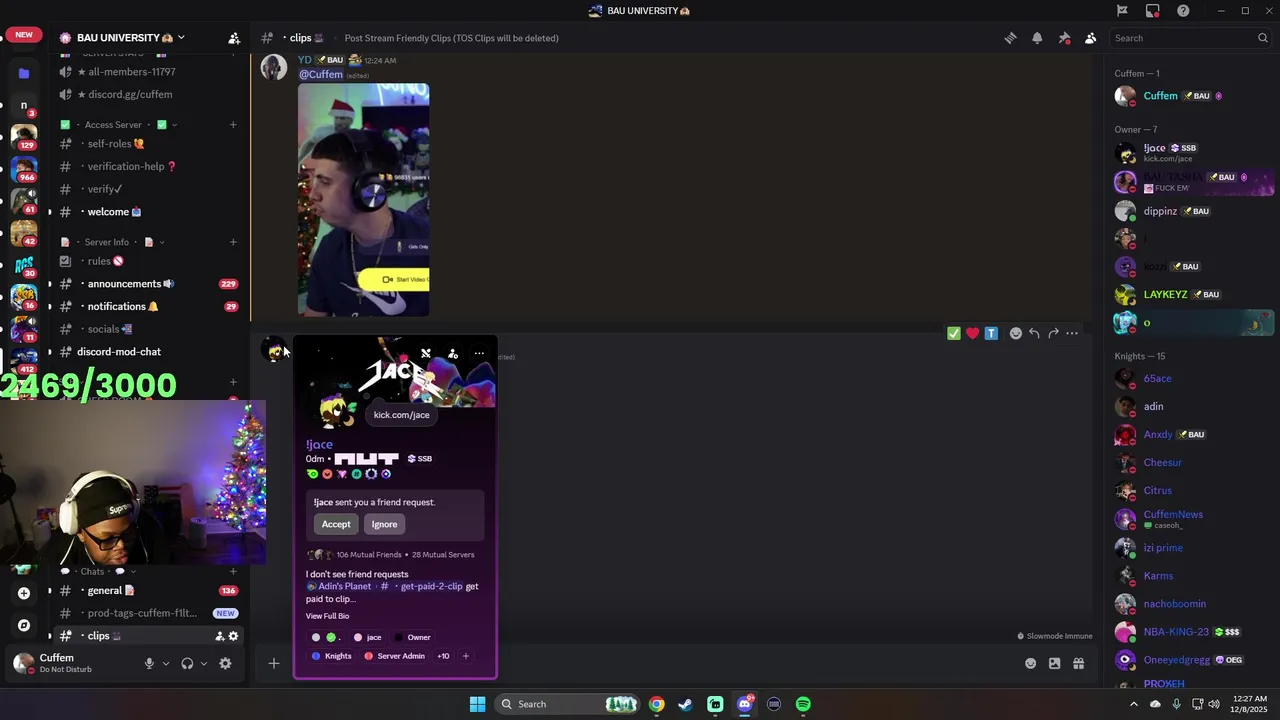Create channel in Server Info category

click(233, 242)
